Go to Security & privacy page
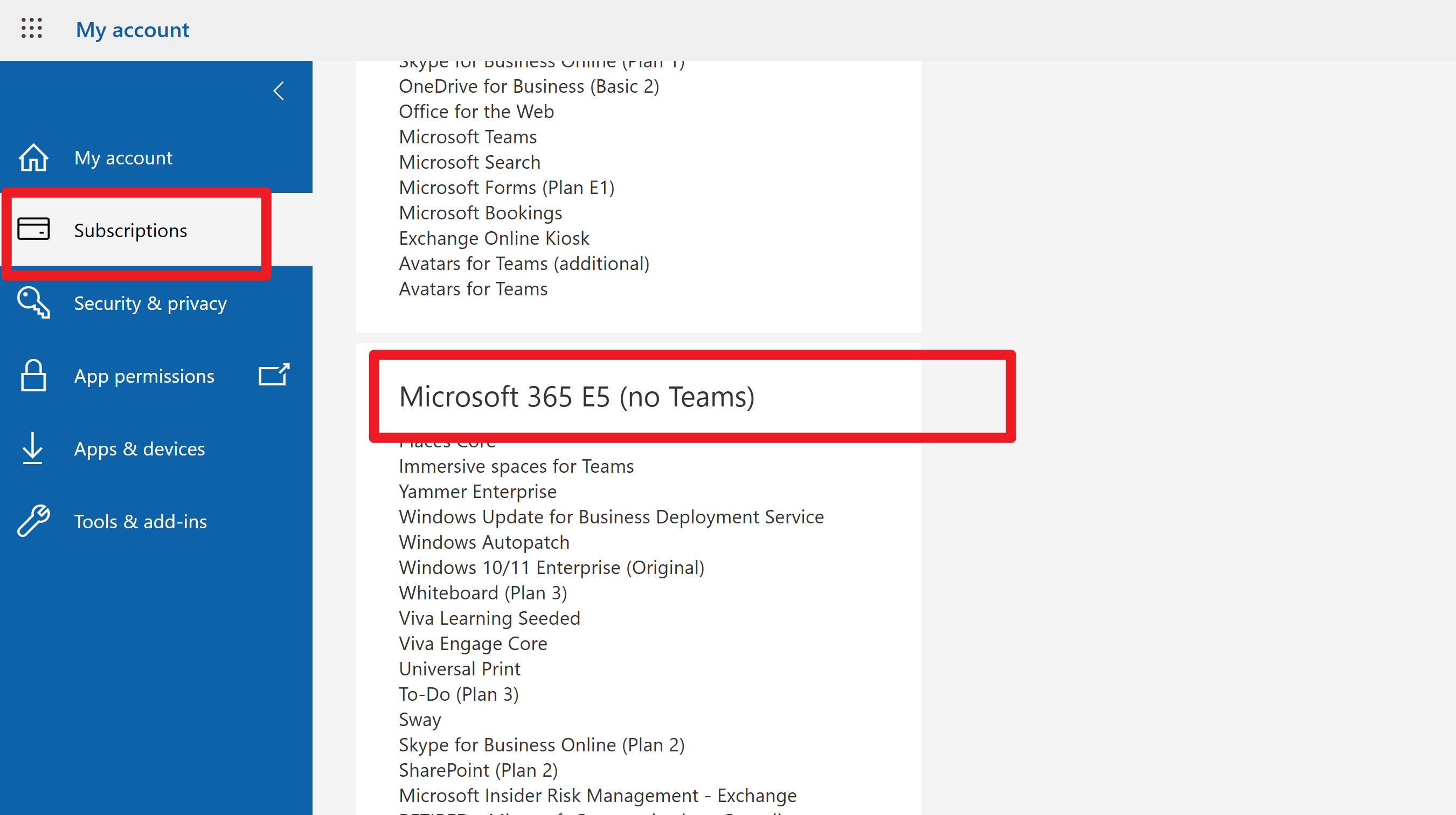This screenshot has width=1456, height=815. coord(150,303)
